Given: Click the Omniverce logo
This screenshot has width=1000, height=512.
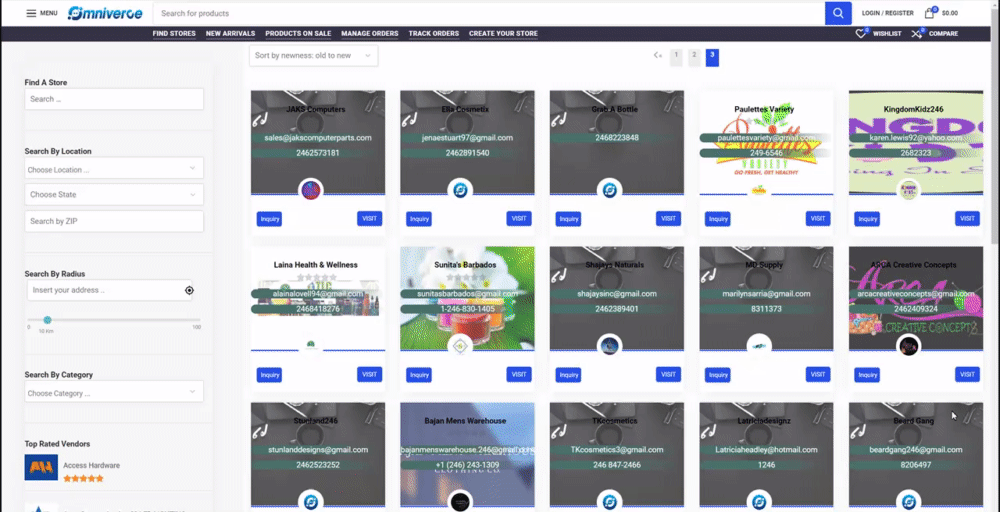Looking at the screenshot, I should [x=105, y=13].
